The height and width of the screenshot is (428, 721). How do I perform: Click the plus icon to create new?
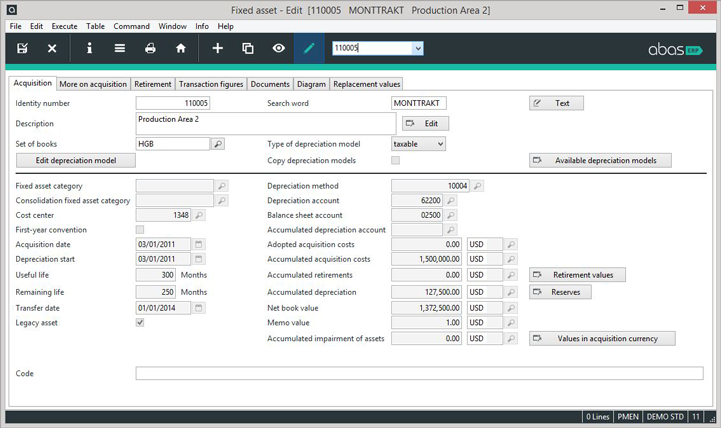click(x=217, y=48)
